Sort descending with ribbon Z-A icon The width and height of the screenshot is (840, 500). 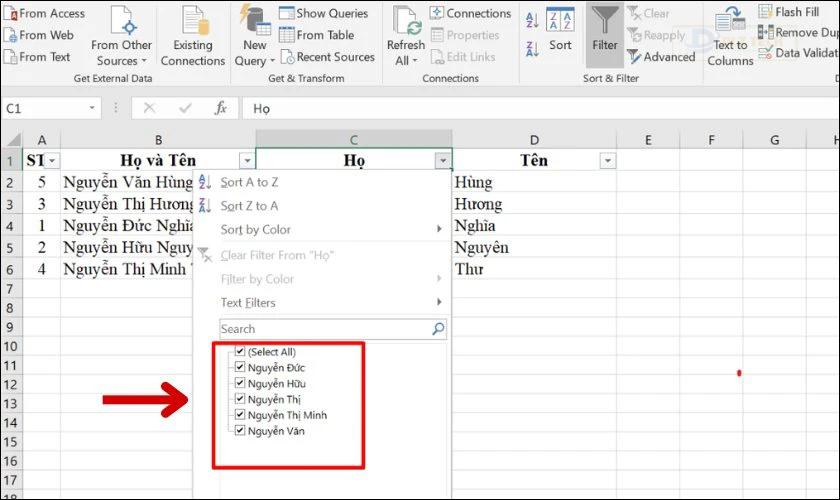pos(532,49)
